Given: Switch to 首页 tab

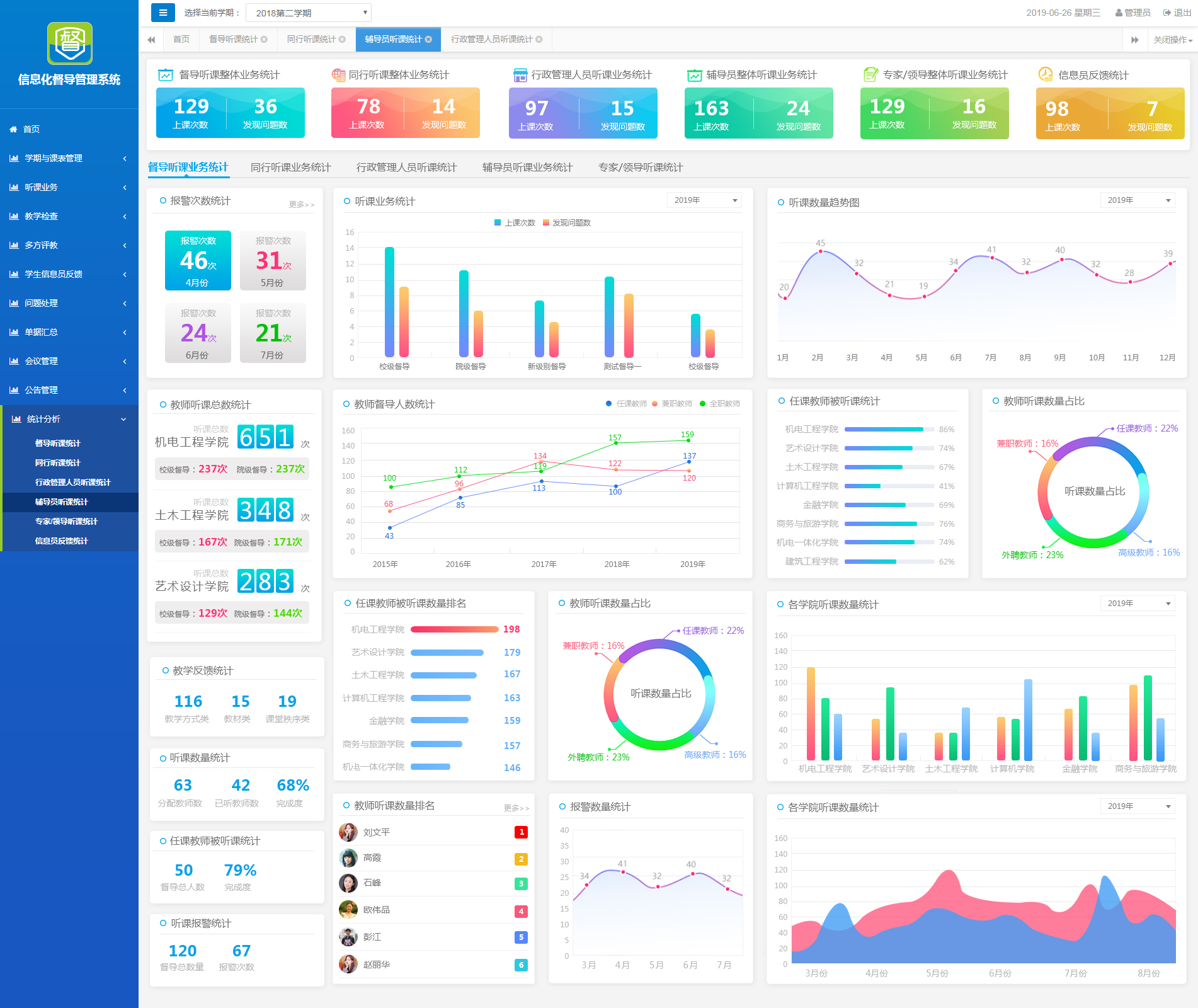Looking at the screenshot, I should (x=181, y=39).
